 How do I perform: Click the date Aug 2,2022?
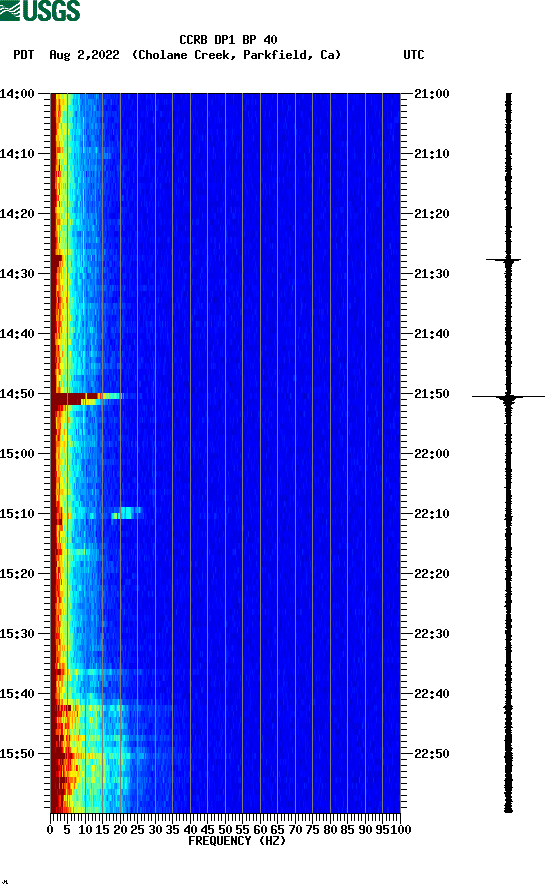click(84, 55)
